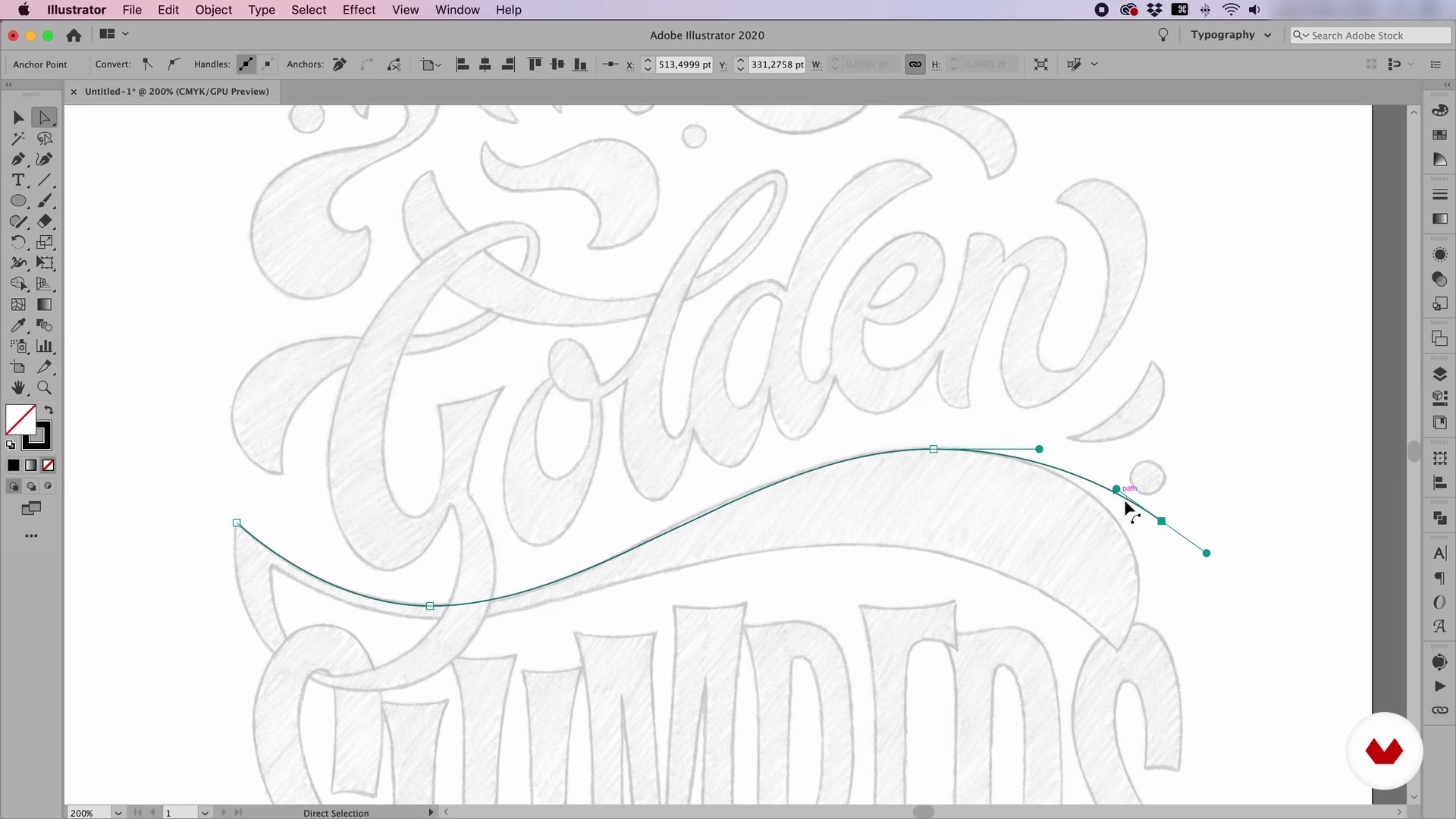Select the Free Transform tool
The height and width of the screenshot is (819, 1456).
click(x=44, y=263)
